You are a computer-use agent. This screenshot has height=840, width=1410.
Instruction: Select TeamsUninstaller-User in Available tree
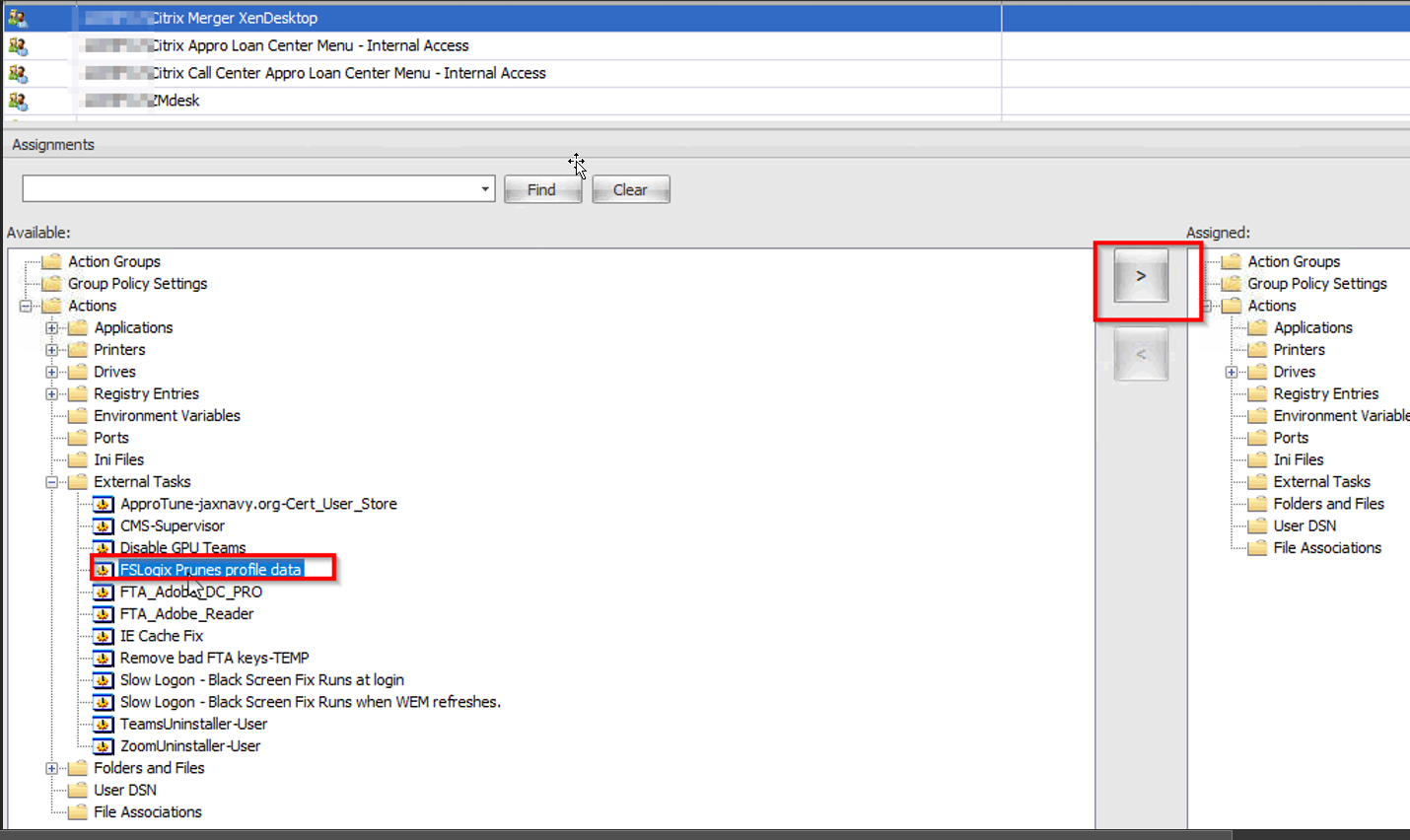193,724
